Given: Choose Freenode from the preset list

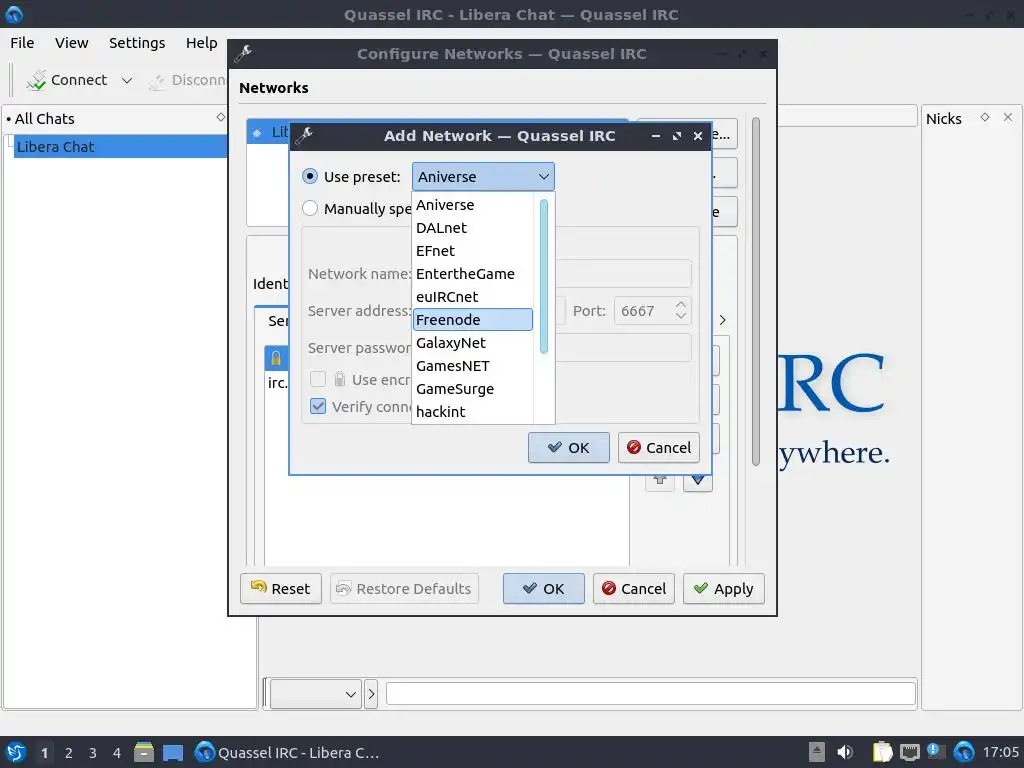Looking at the screenshot, I should (x=472, y=319).
